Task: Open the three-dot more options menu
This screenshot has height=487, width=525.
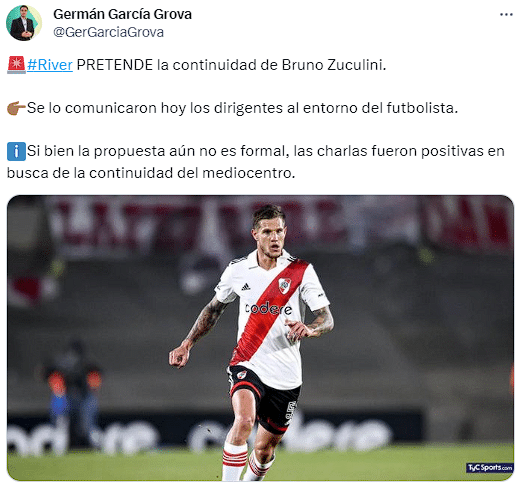Action: click(506, 14)
